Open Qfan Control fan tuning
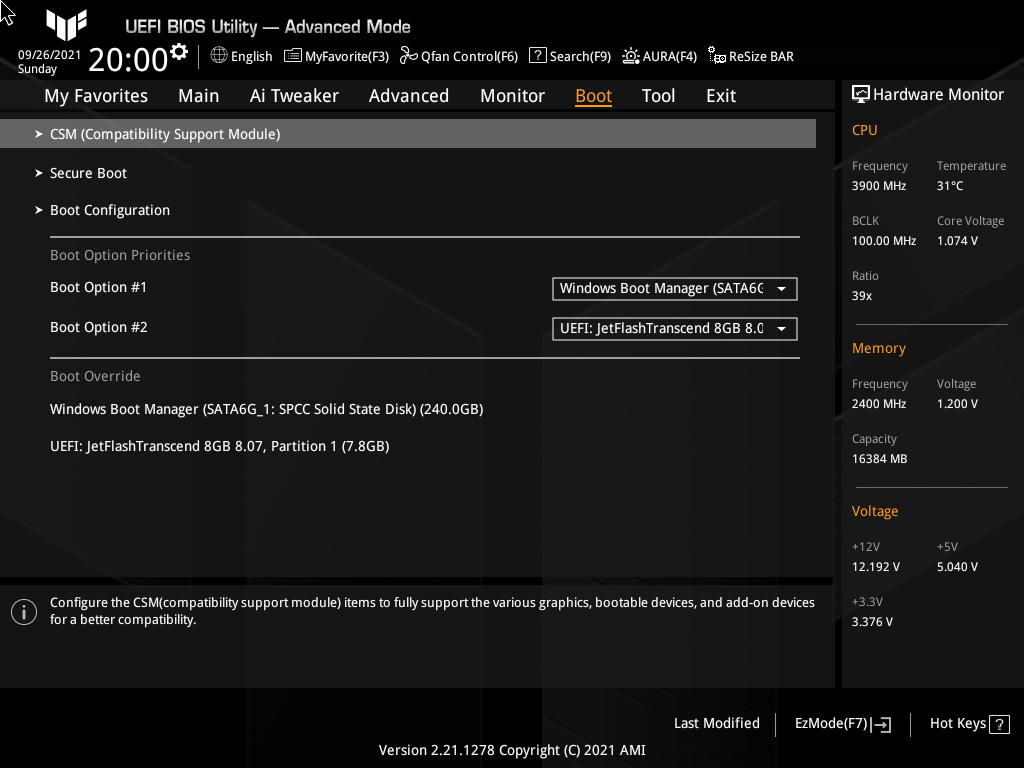Viewport: 1024px width, 768px height. [458, 56]
